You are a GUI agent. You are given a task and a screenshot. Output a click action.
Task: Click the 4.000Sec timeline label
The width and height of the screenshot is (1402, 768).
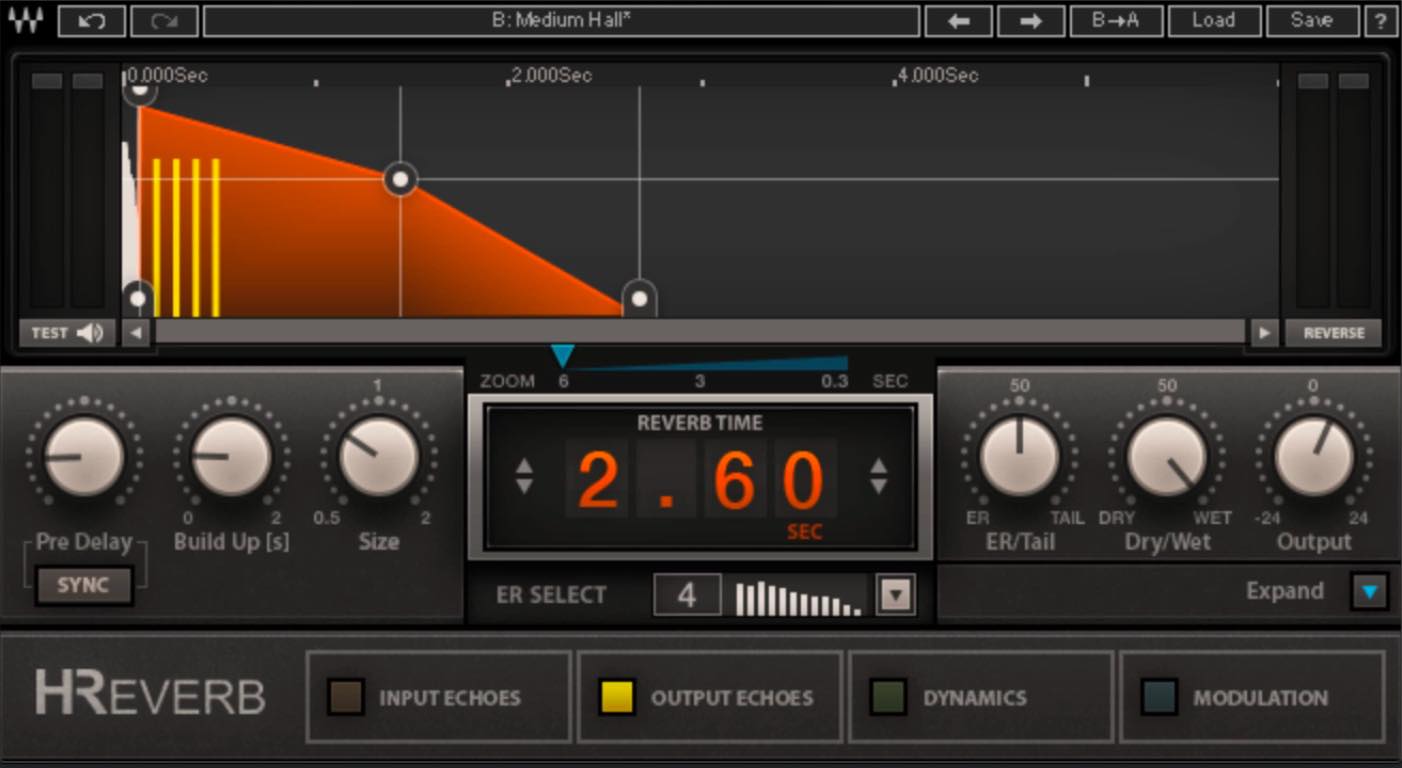[938, 75]
